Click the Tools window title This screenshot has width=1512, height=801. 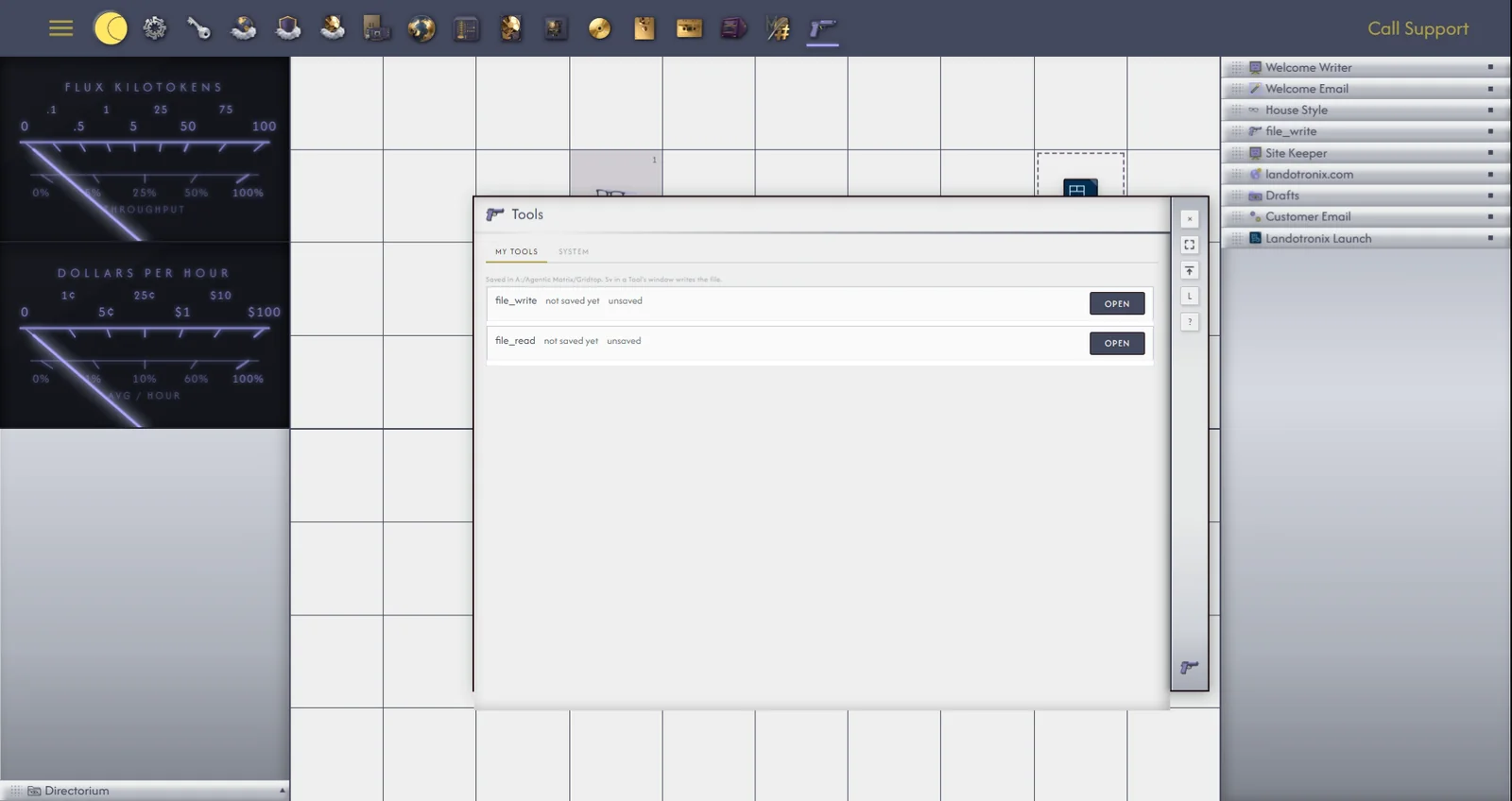[527, 214]
